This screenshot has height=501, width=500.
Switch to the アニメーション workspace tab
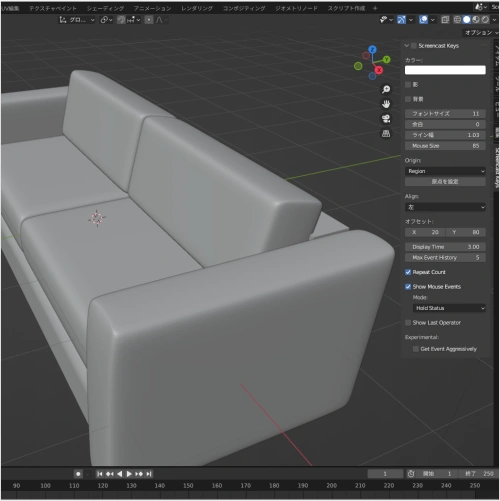coord(152,8)
